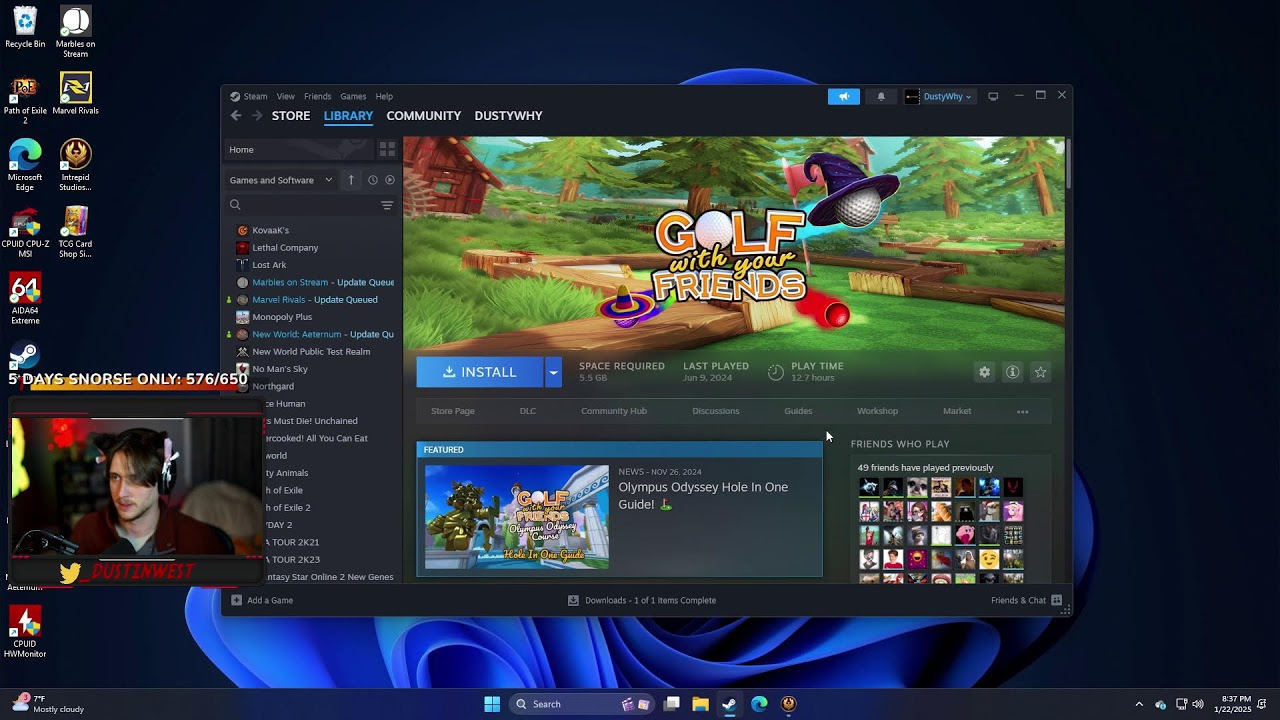Open the Friends menu
Screen dimensions: 1280x720
click(x=317, y=96)
